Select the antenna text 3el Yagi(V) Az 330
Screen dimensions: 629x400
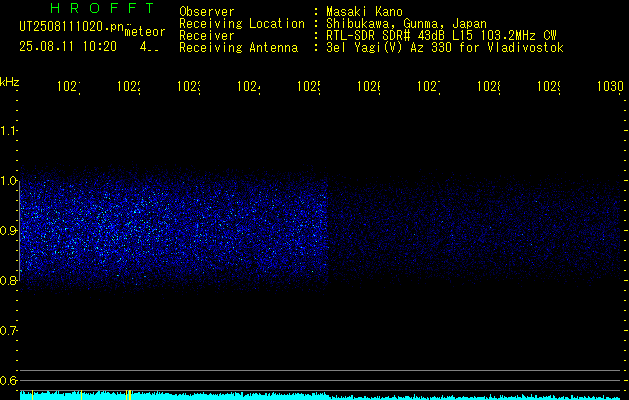tap(391, 48)
